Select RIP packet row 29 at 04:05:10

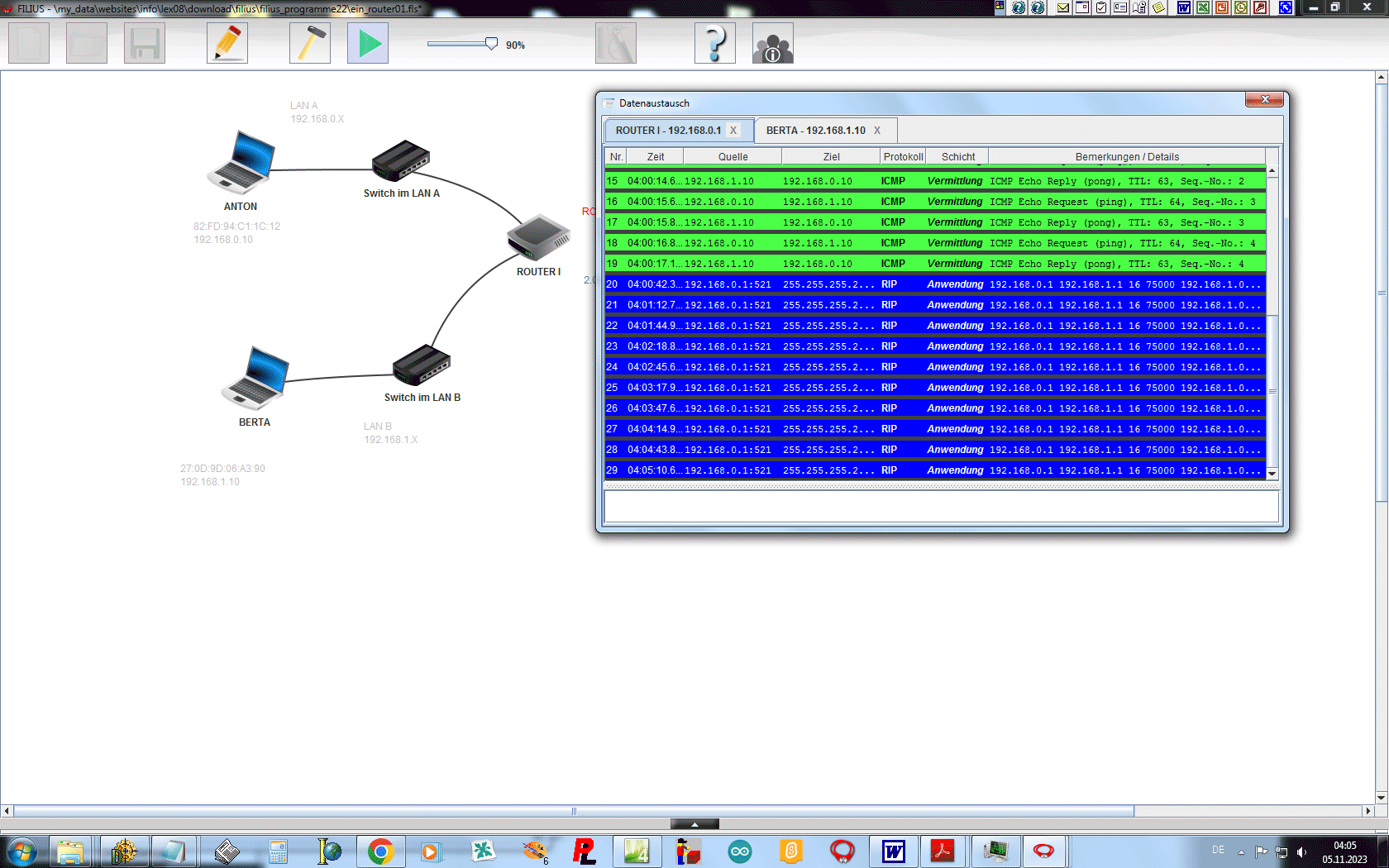tap(935, 470)
